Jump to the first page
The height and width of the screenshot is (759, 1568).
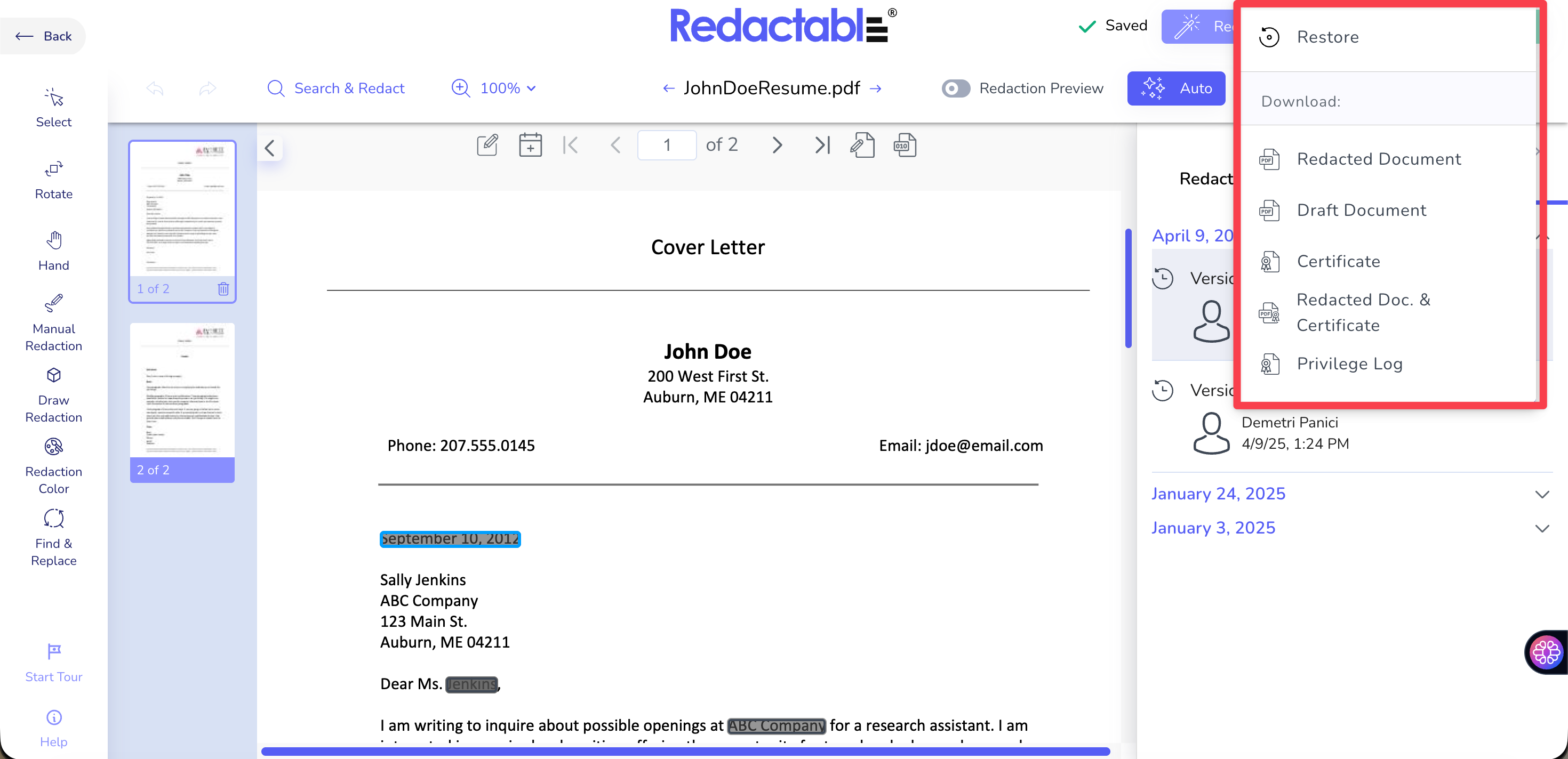click(x=570, y=146)
